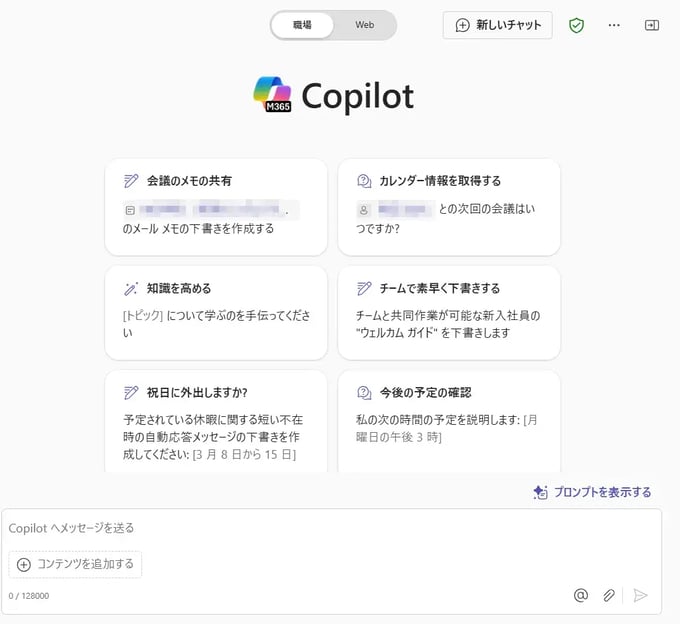Screen dimensions: 680x624
Task: Switch to the 職場 (Work) mode
Action: point(302,25)
